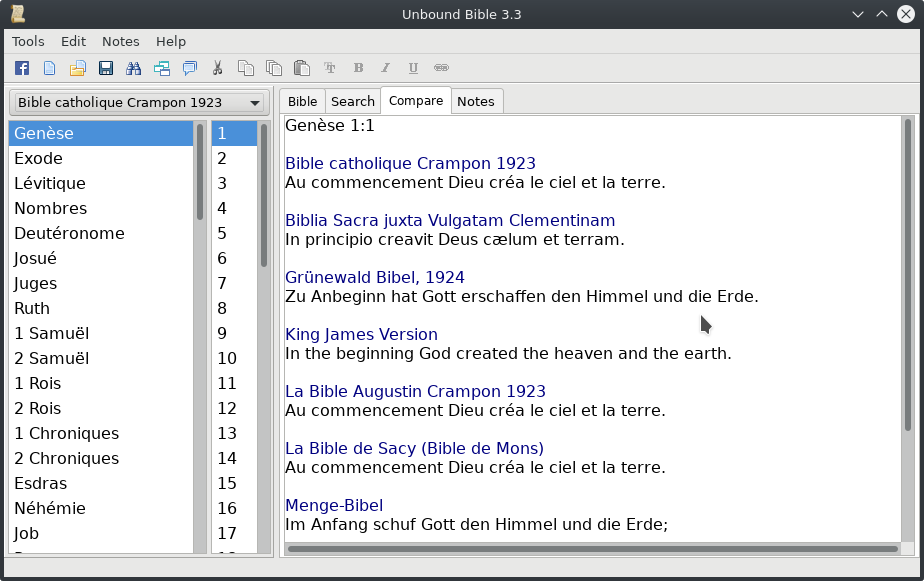The height and width of the screenshot is (581, 924).
Task: Open file using the folder icon
Action: tap(77, 68)
